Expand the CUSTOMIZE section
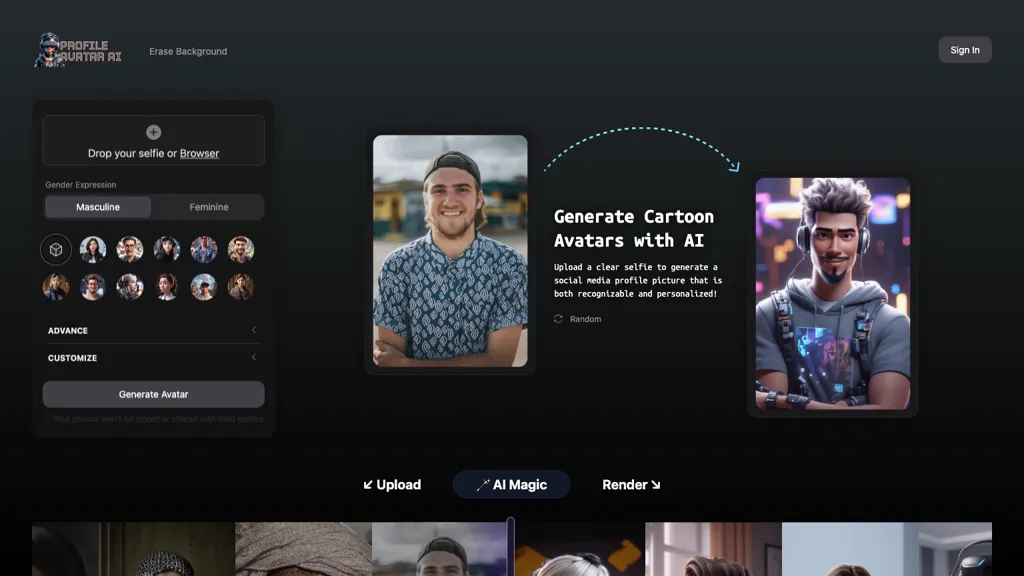The width and height of the screenshot is (1024, 576). 153,358
